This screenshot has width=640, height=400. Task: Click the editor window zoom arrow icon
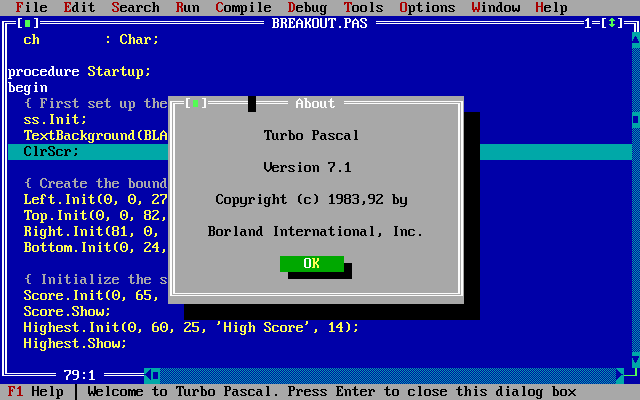pos(611,23)
